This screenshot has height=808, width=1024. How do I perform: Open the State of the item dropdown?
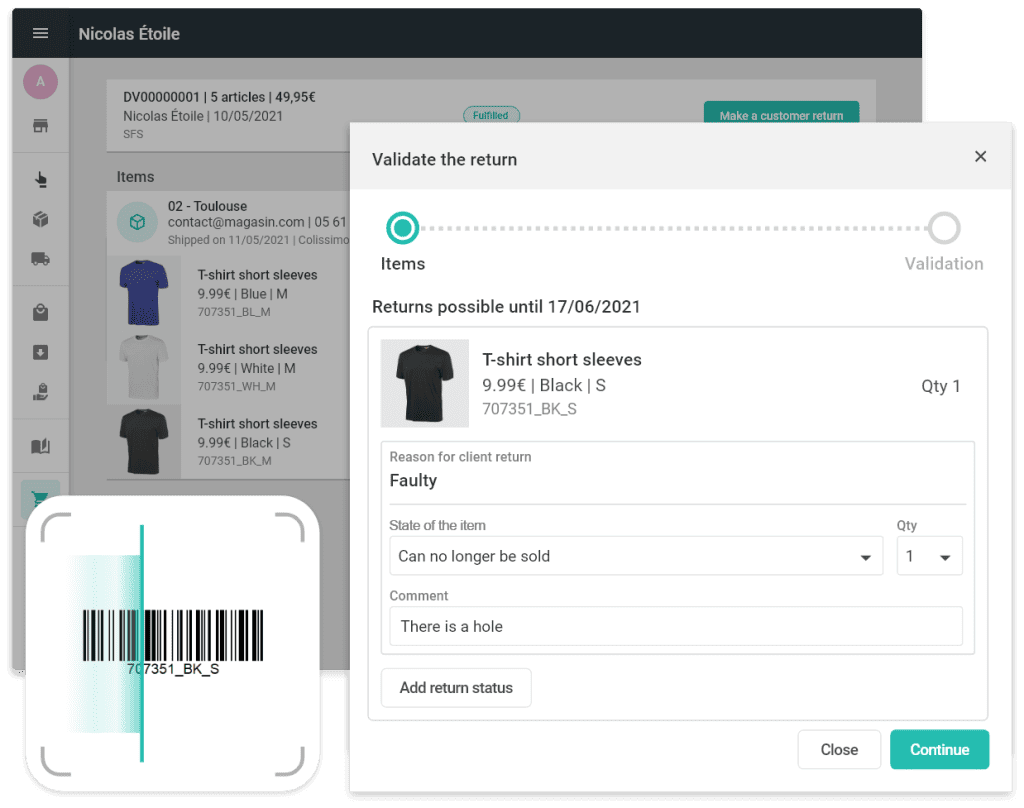click(x=636, y=556)
